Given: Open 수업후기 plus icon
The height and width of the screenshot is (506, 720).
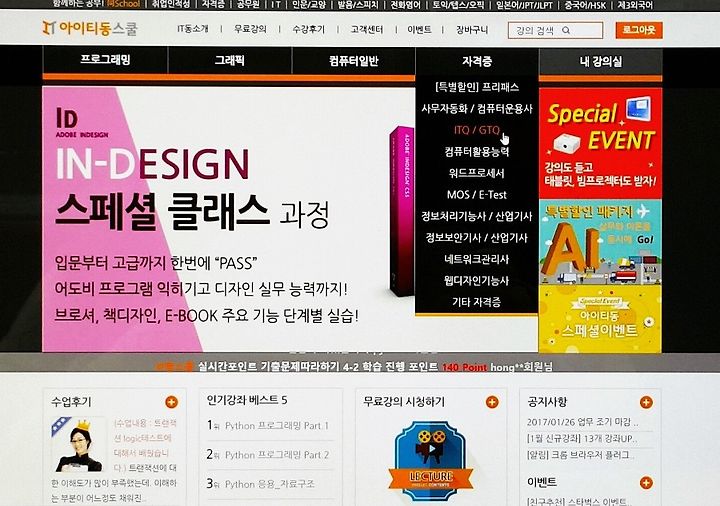Looking at the screenshot, I should coord(171,402).
